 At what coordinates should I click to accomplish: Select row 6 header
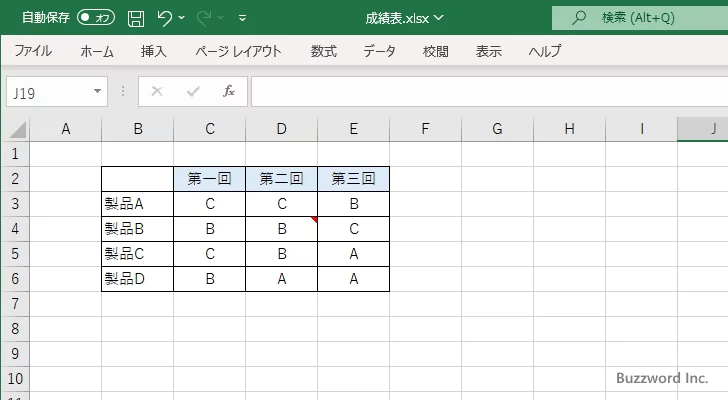[15, 279]
